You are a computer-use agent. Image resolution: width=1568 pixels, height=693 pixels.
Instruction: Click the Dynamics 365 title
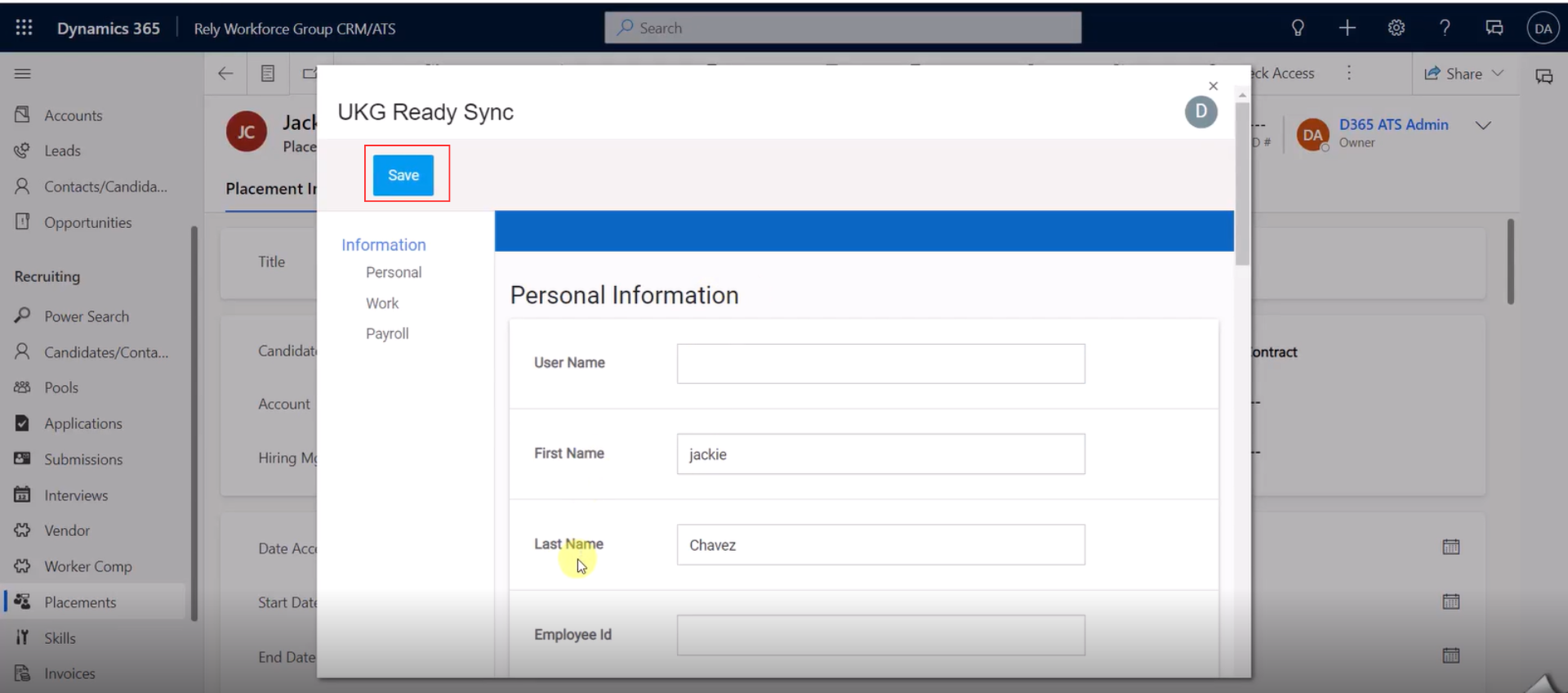coord(108,28)
